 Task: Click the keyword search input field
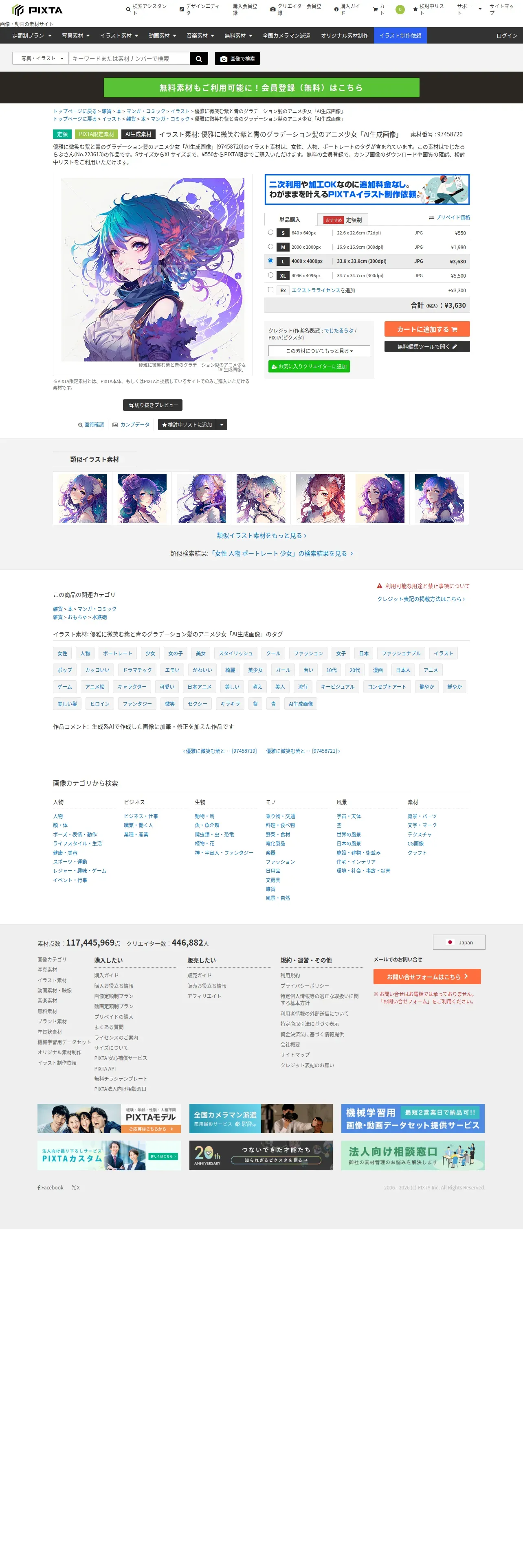click(x=129, y=59)
